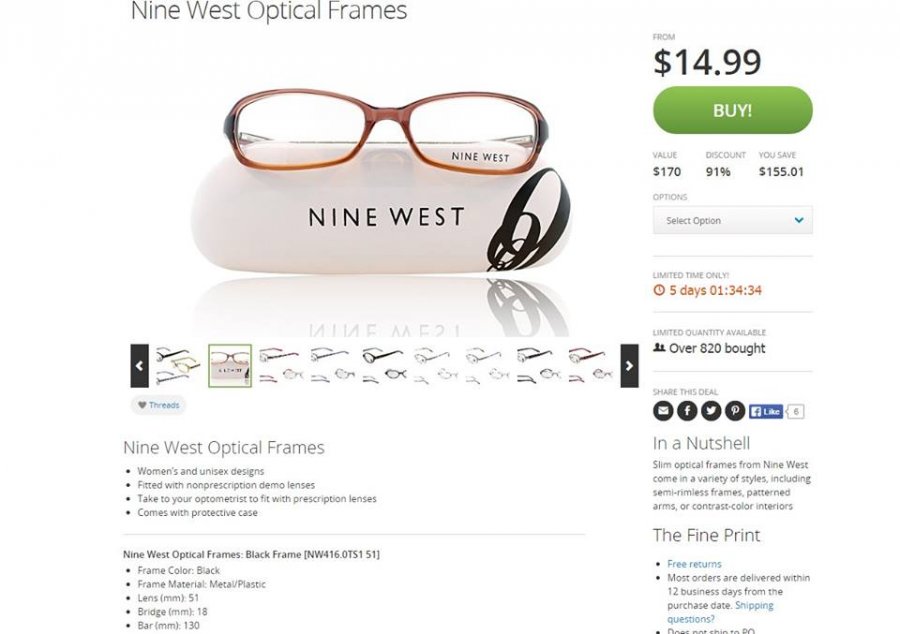Click the Facebook Like button
This screenshot has height=634, width=900.
(766, 411)
